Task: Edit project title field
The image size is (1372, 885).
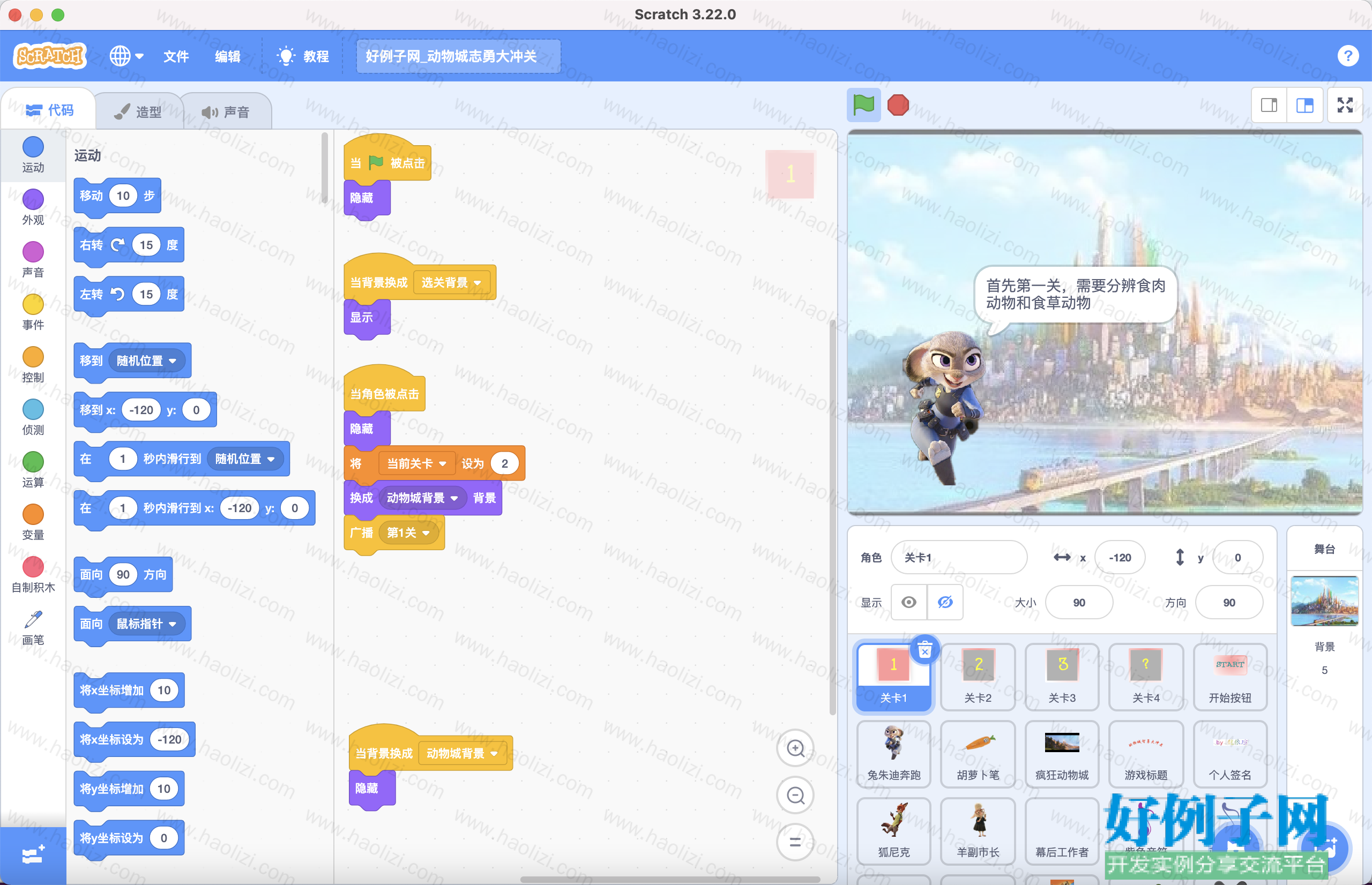Action: click(458, 56)
